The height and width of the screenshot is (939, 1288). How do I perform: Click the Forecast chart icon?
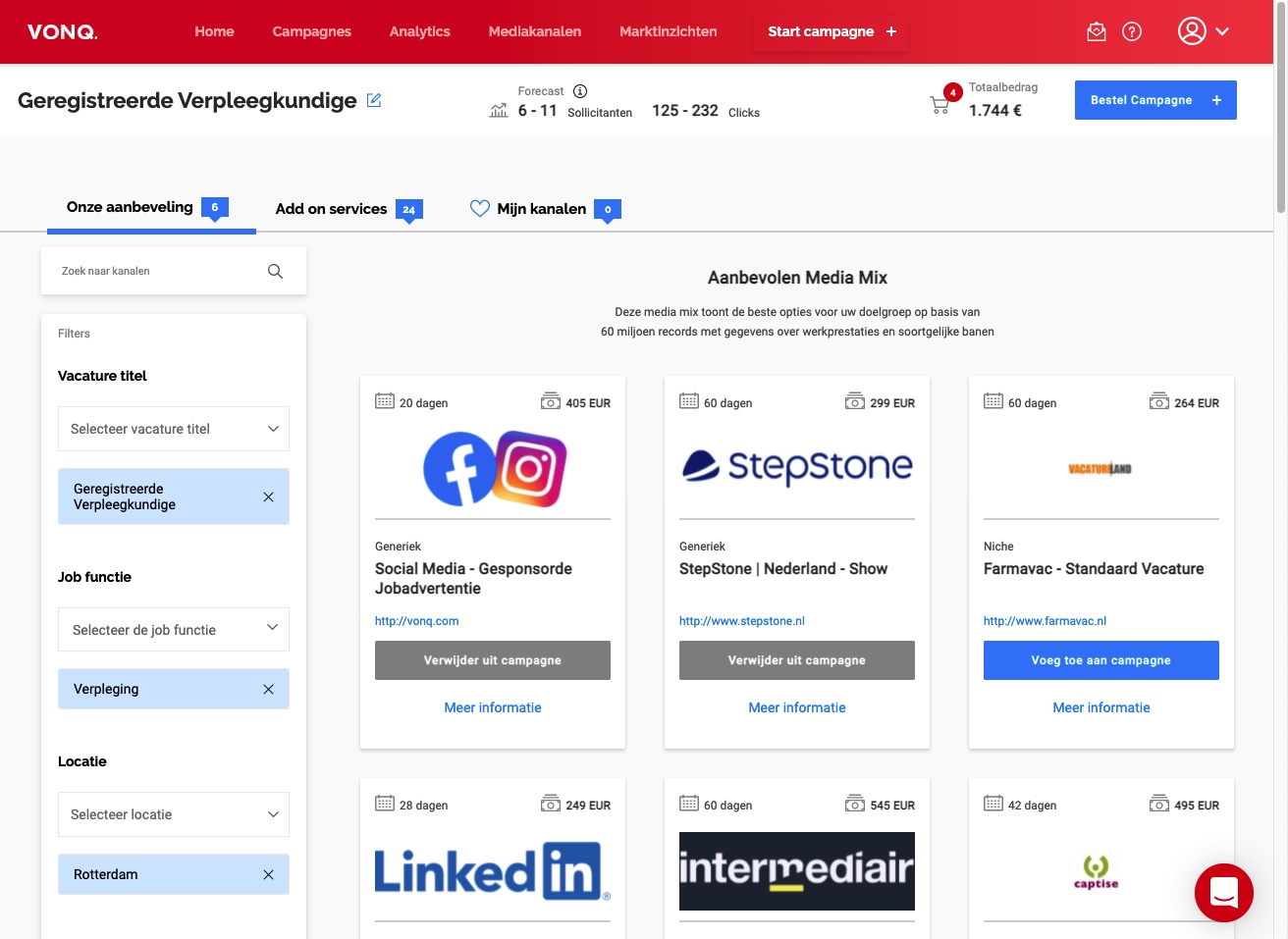pyautogui.click(x=499, y=111)
